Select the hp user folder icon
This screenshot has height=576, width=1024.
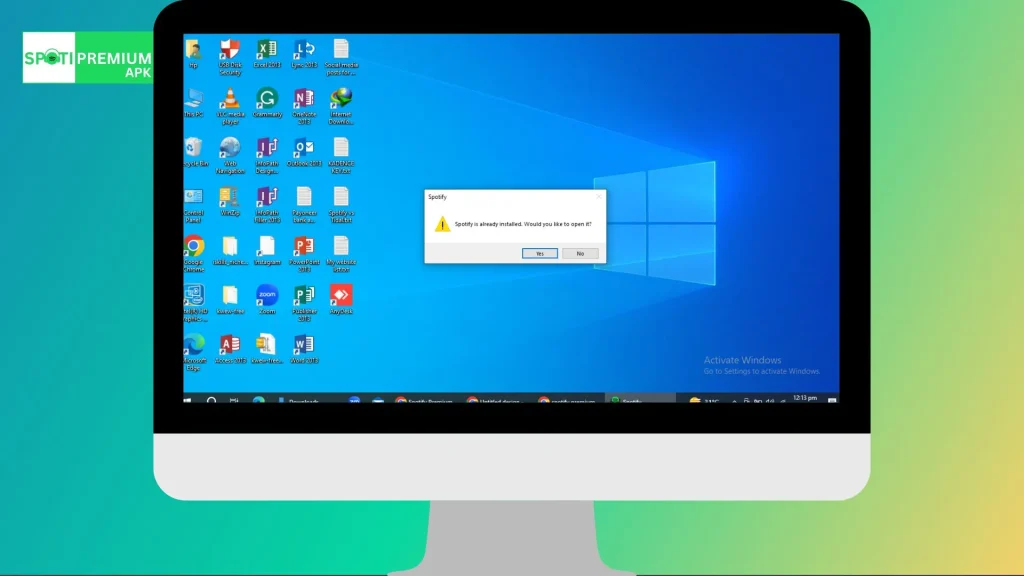click(x=193, y=54)
